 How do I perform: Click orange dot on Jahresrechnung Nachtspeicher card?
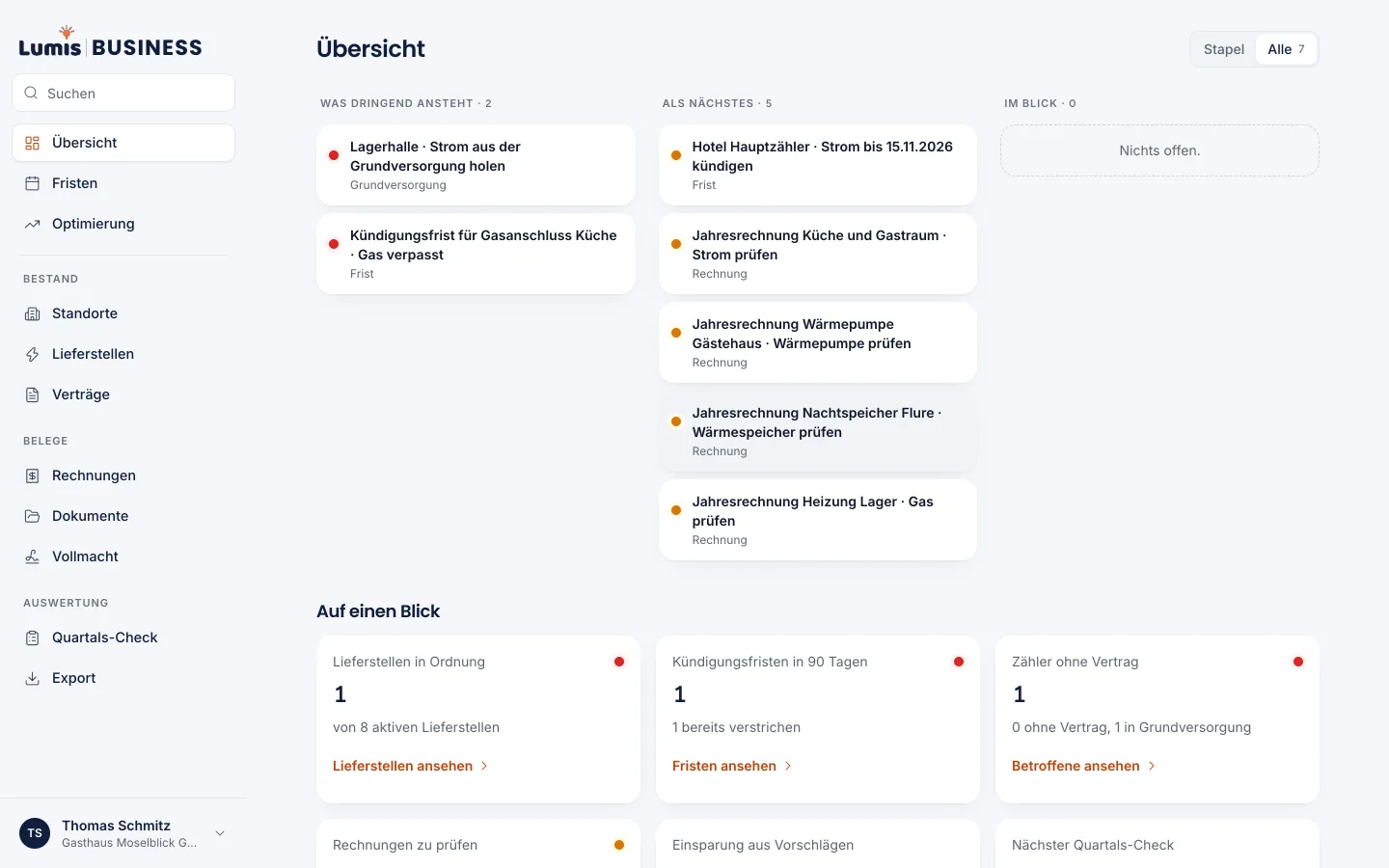coord(676,421)
